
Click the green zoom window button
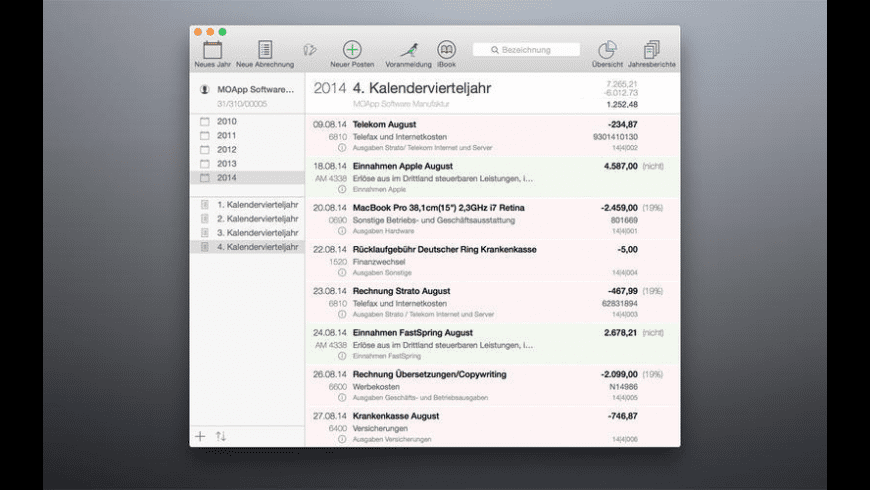click(x=222, y=32)
